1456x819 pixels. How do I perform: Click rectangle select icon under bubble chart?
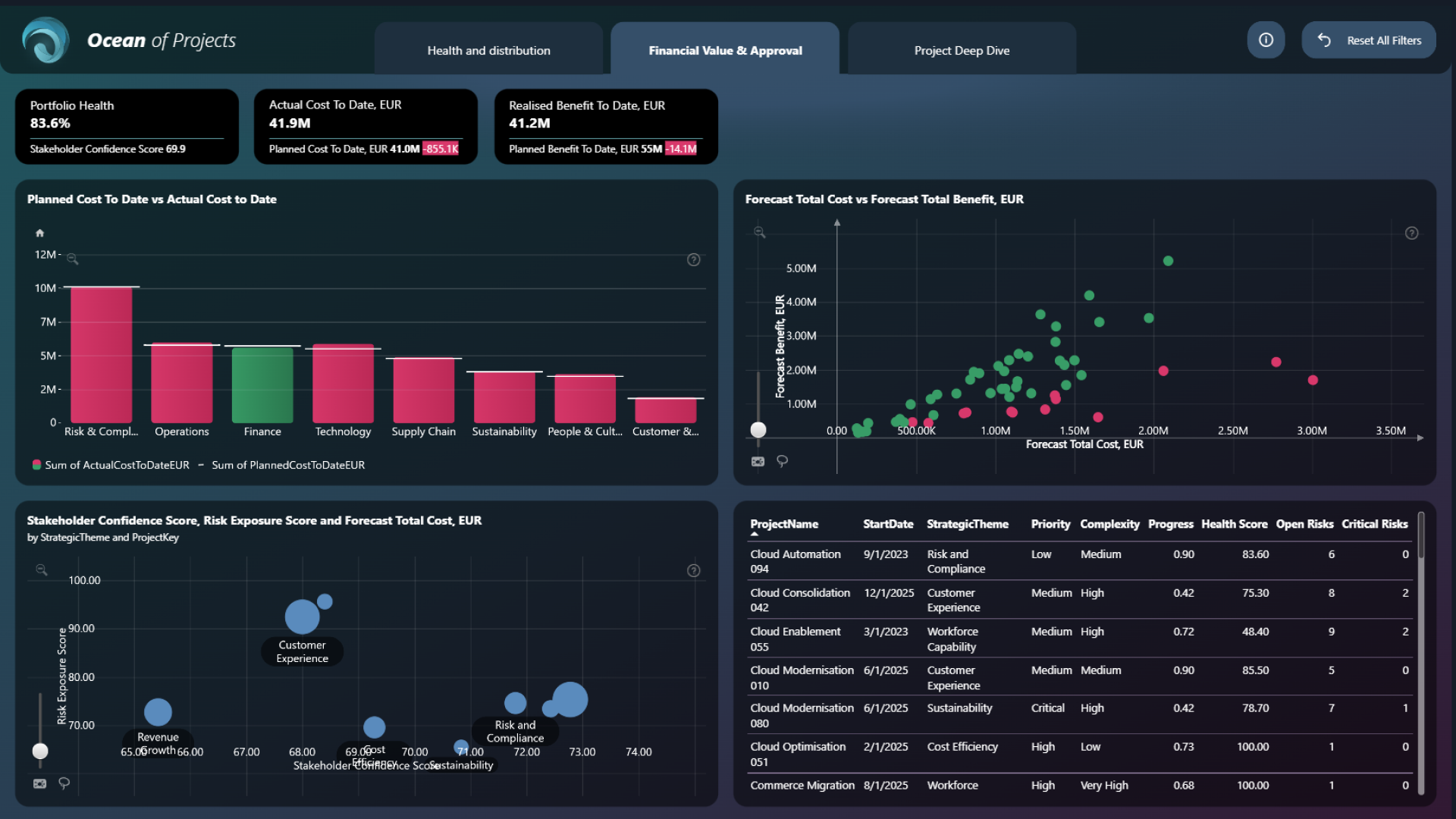point(39,783)
